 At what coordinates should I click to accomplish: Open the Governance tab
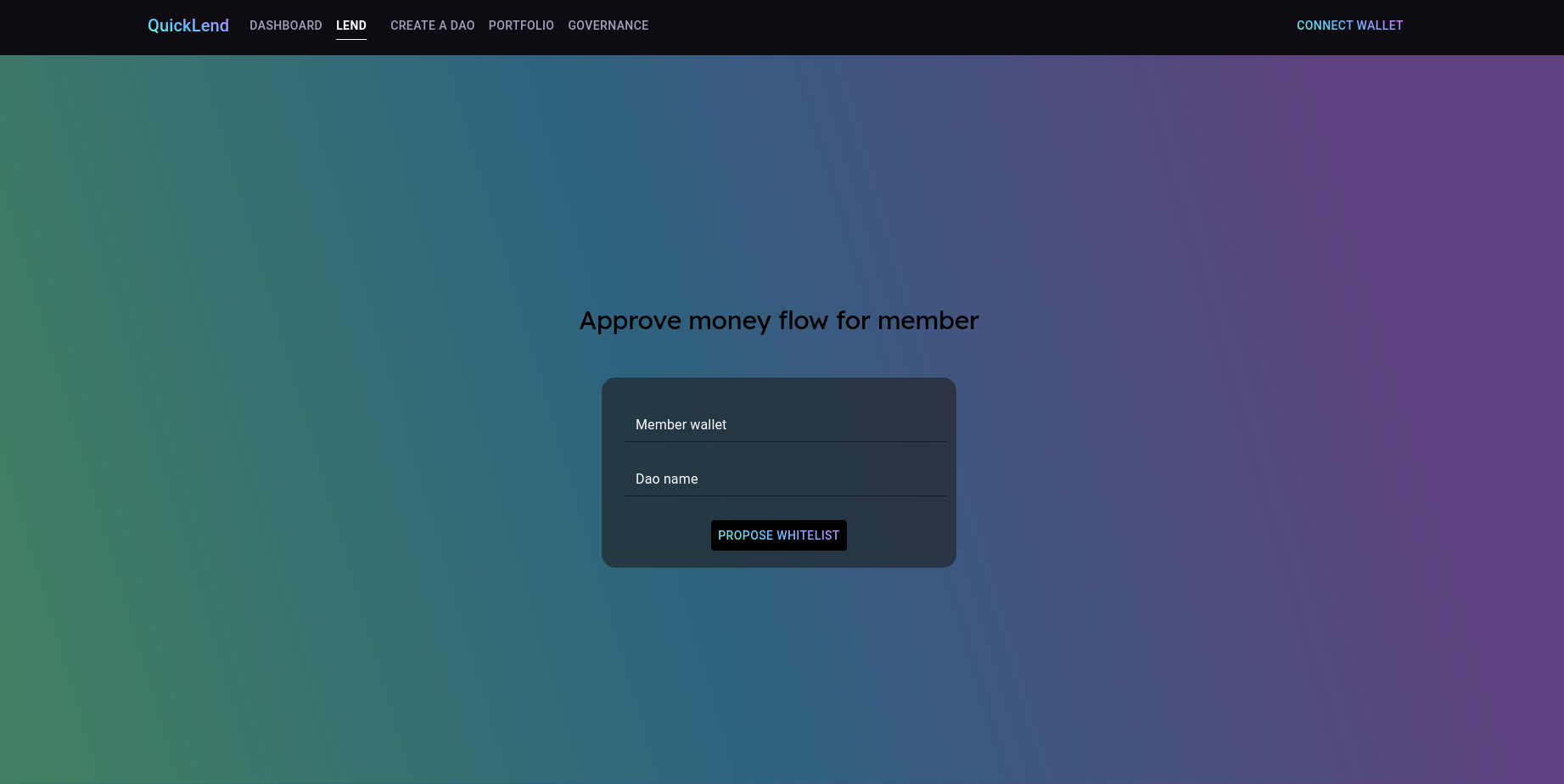point(608,25)
